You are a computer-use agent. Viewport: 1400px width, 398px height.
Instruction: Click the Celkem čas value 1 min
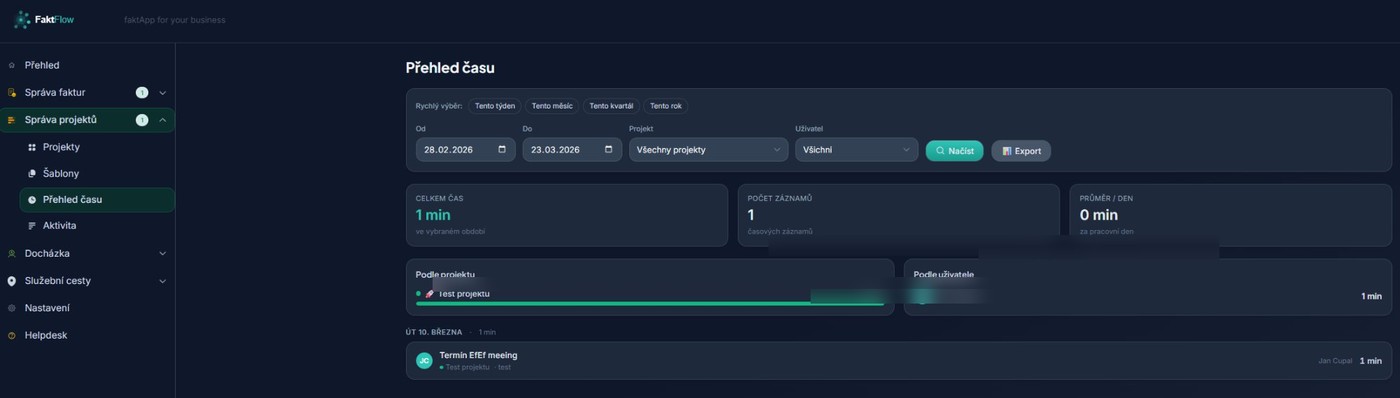[x=433, y=215]
